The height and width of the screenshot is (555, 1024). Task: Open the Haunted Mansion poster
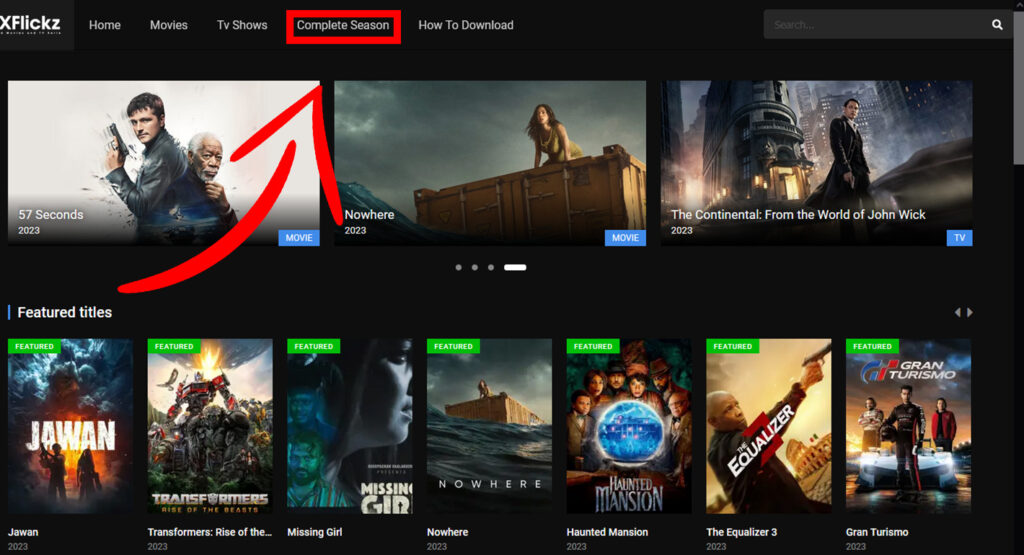629,426
